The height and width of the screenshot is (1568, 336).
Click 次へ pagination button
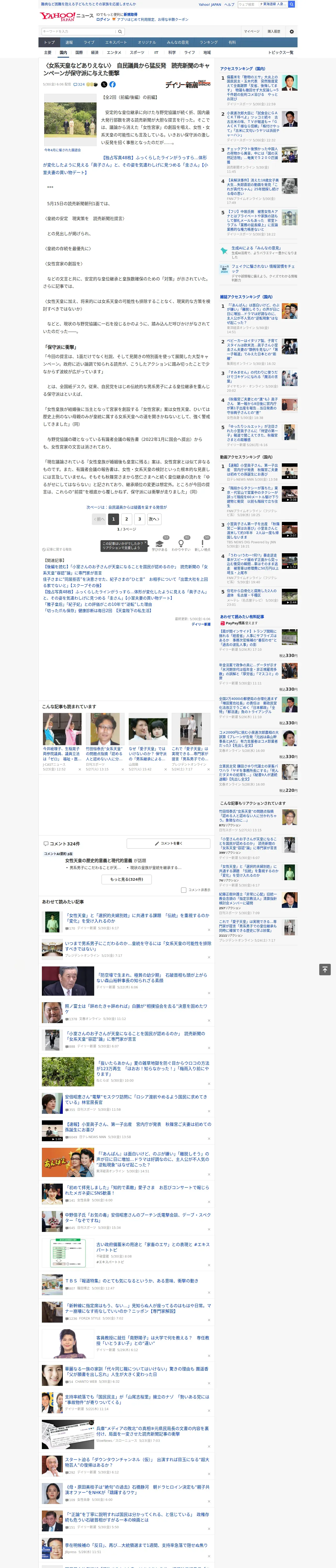[154, 519]
